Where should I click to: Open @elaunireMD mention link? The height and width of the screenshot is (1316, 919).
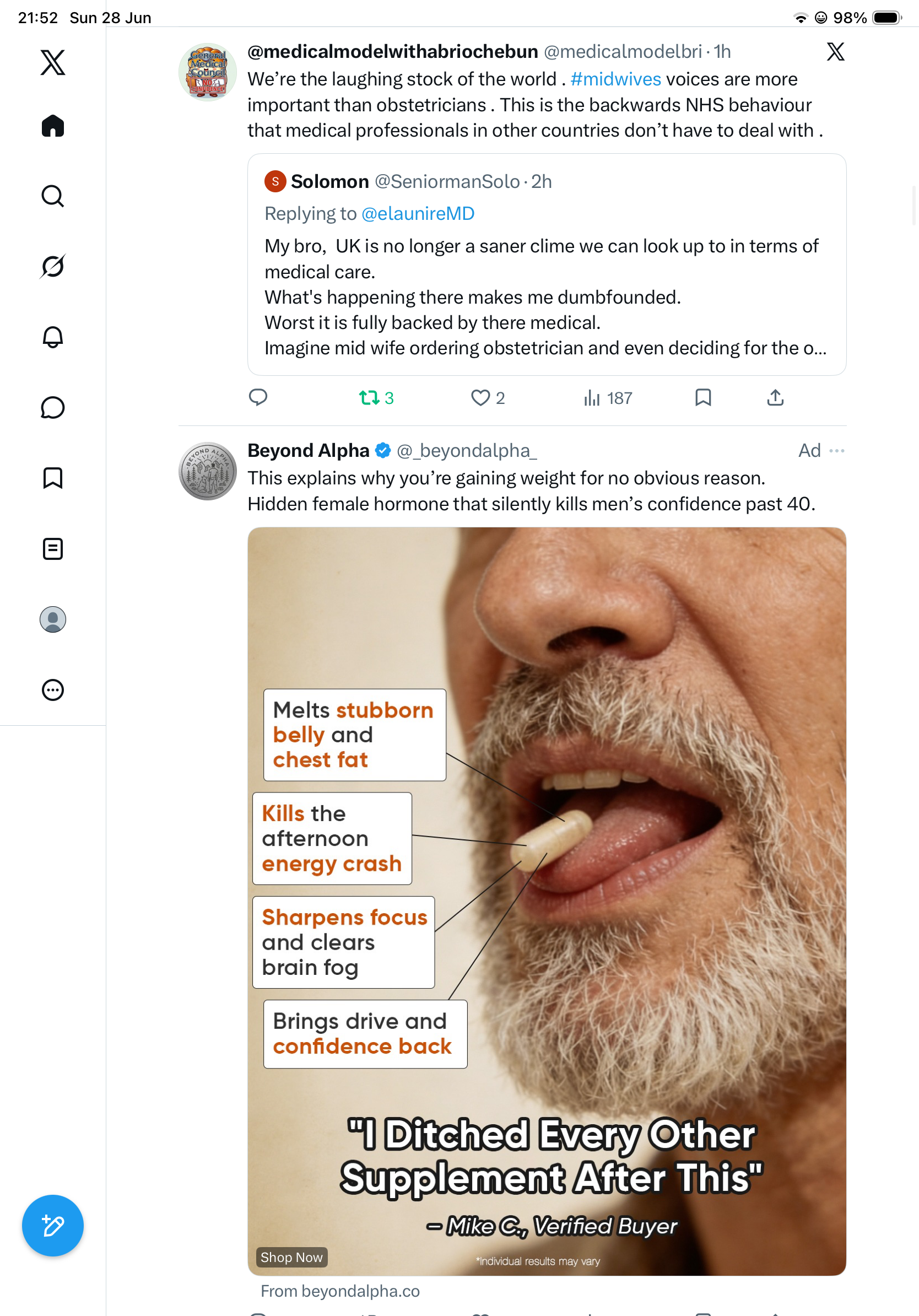[418, 213]
